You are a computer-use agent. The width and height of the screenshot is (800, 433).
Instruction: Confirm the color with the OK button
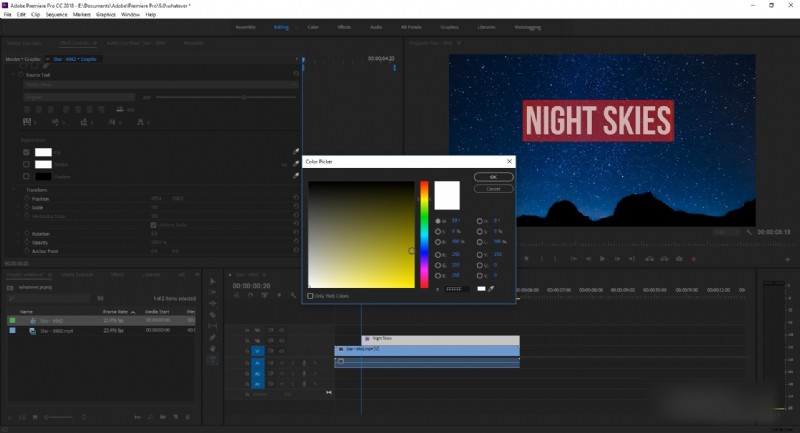click(493, 177)
